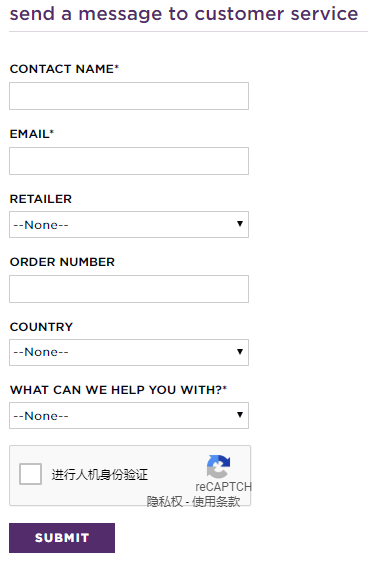The image size is (368, 563).
Task: Focus the Order Number text field
Action: (x=129, y=289)
